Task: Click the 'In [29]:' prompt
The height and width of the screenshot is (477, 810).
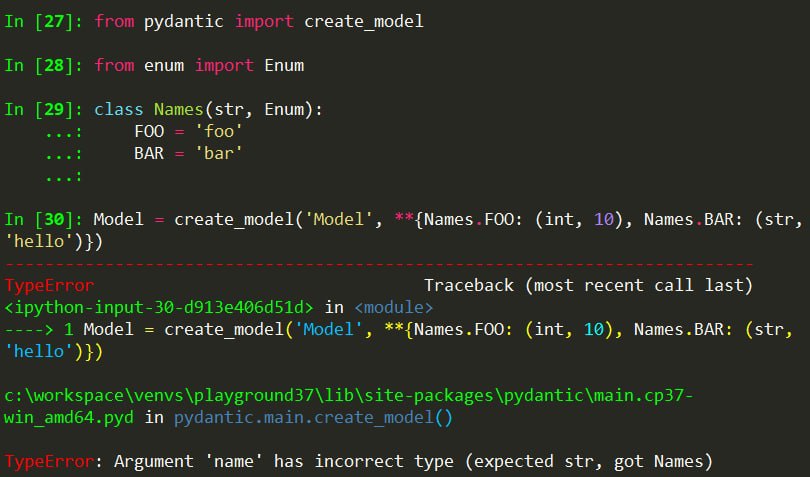Action: tap(43, 109)
